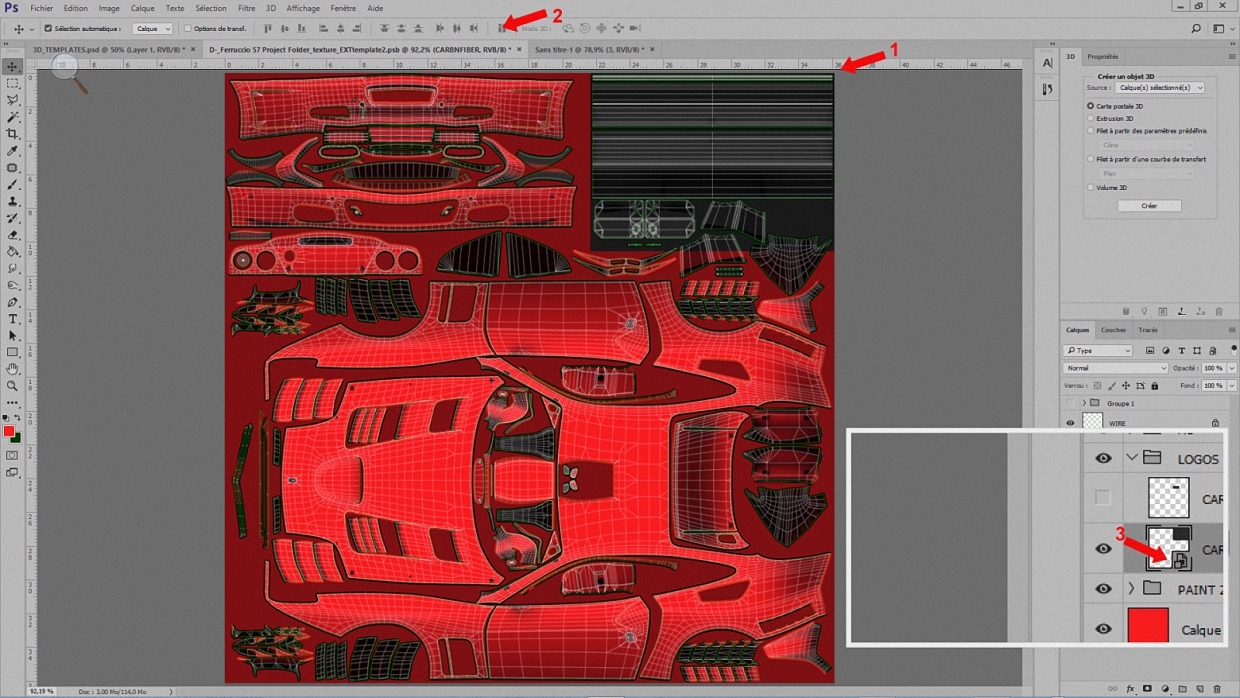Hide the WIRE layer with its eye

pos(1070,423)
